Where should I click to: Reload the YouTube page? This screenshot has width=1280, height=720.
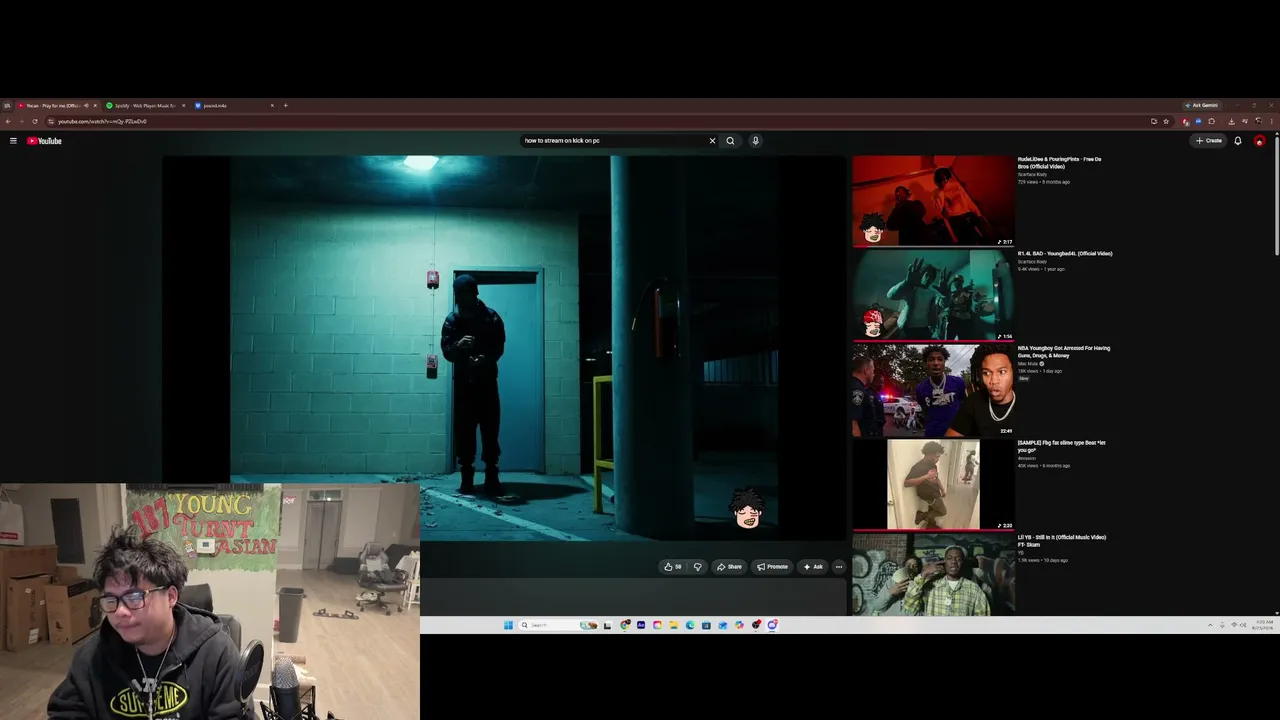pos(34,121)
